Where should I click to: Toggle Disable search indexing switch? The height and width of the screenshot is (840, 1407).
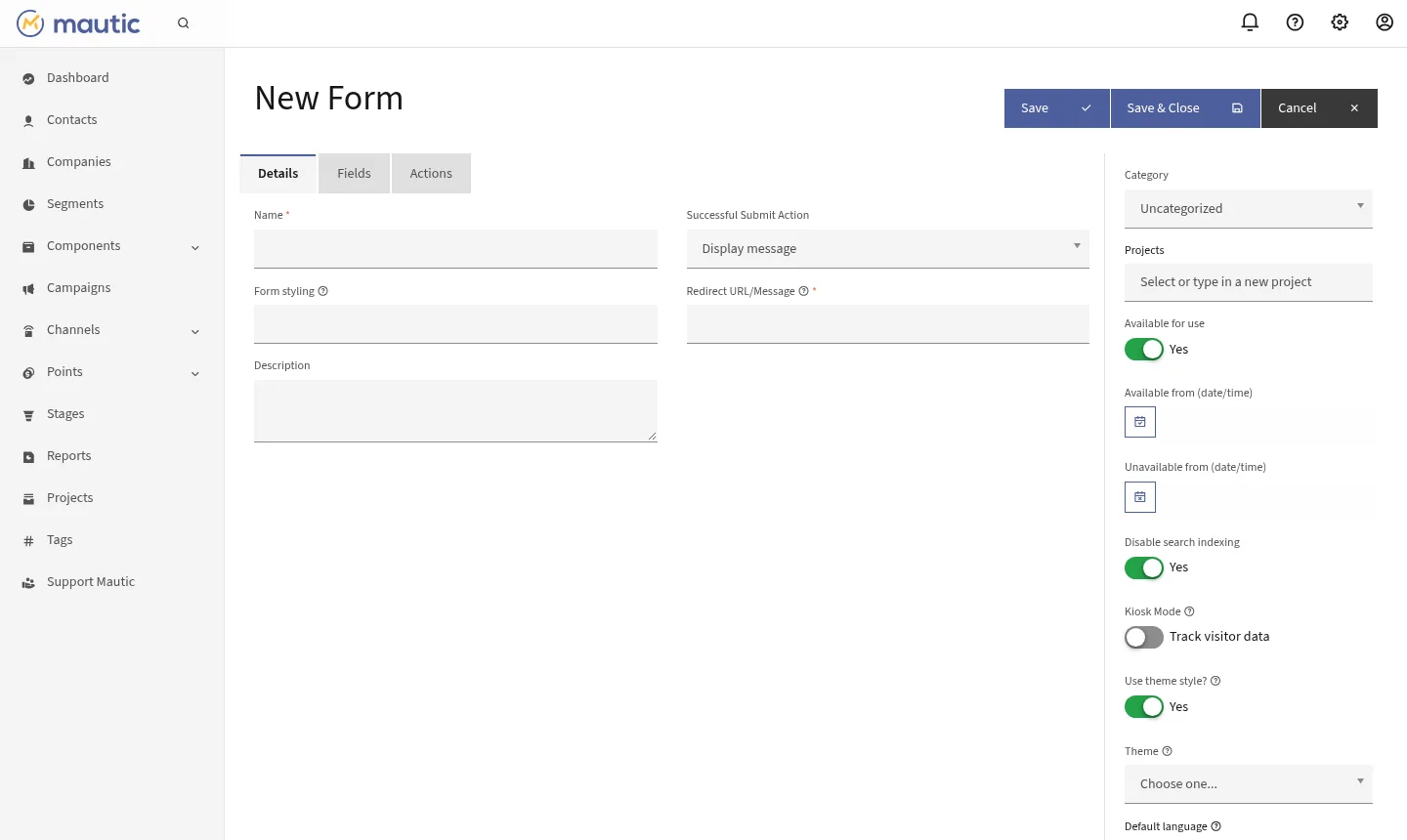pos(1144,567)
